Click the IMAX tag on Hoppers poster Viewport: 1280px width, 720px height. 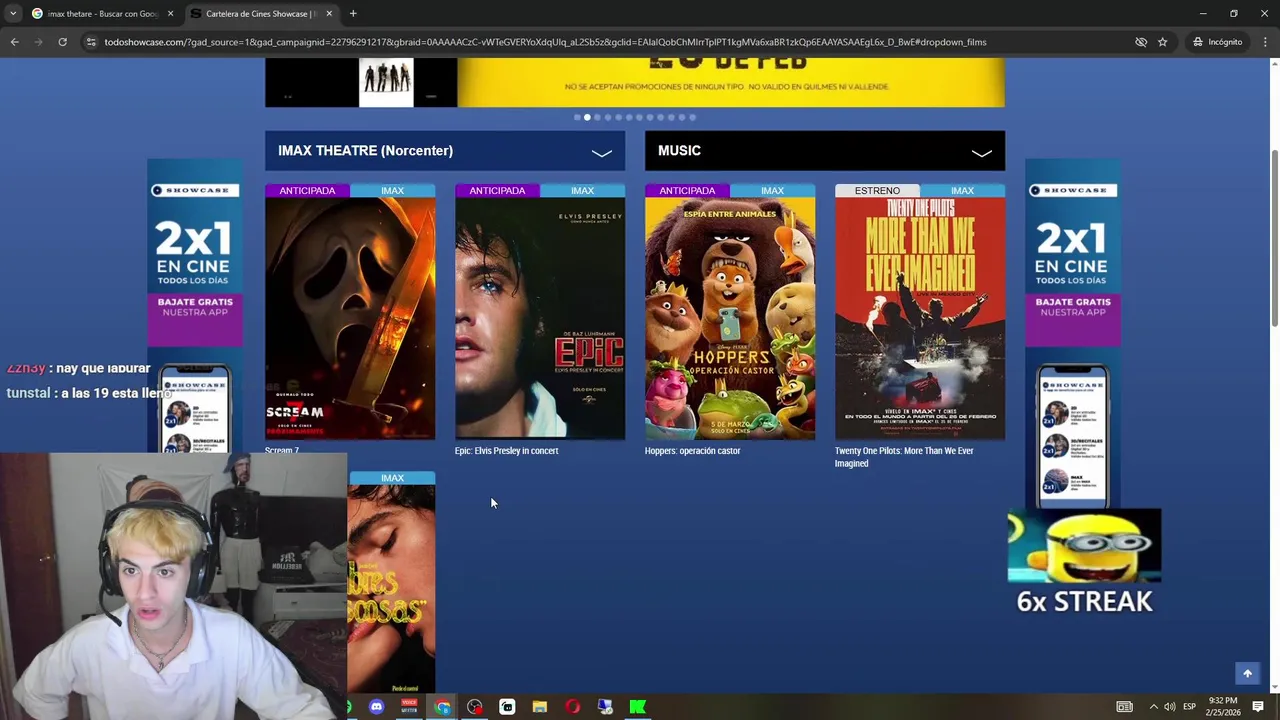pos(772,191)
